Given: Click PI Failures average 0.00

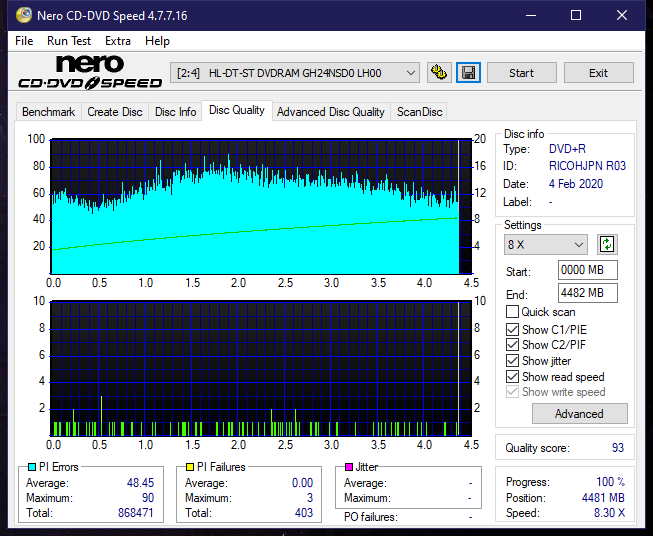Looking at the screenshot, I should click(x=302, y=483).
